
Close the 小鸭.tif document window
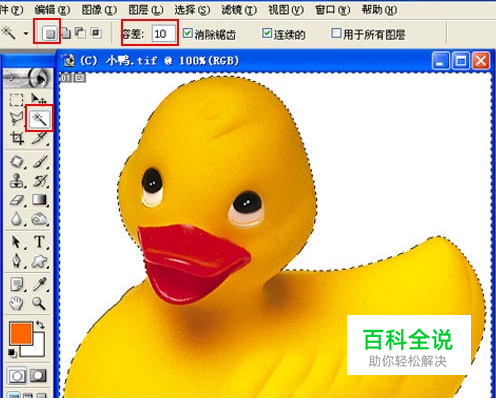481,61
